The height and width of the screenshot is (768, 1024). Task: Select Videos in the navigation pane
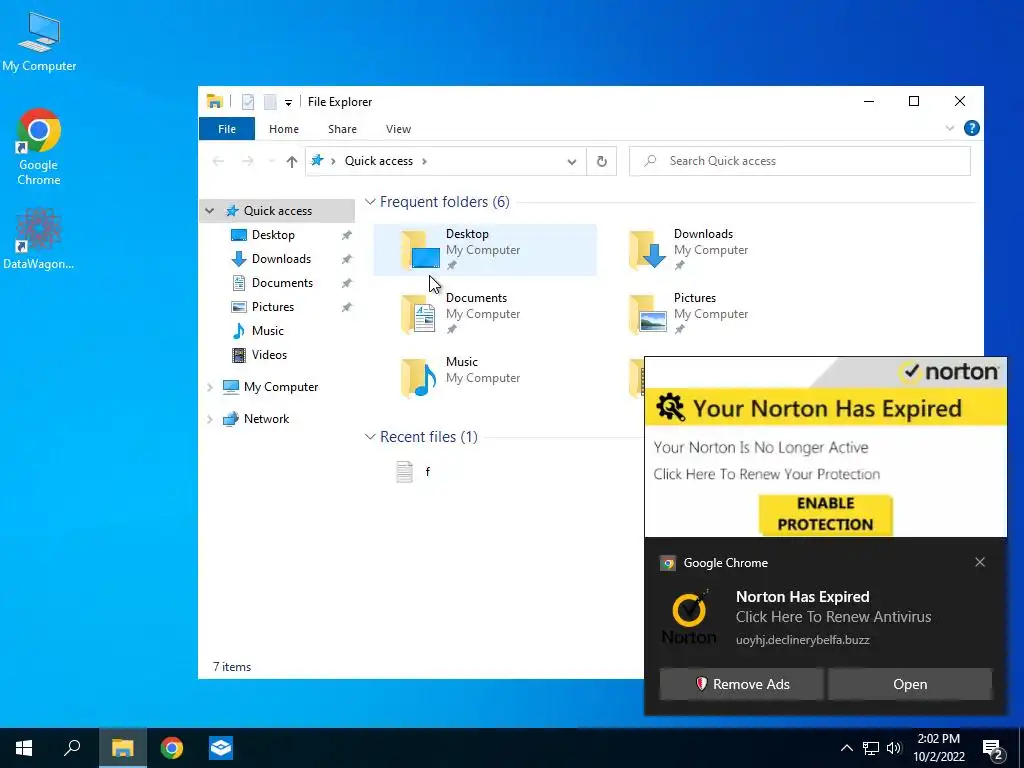(x=269, y=355)
